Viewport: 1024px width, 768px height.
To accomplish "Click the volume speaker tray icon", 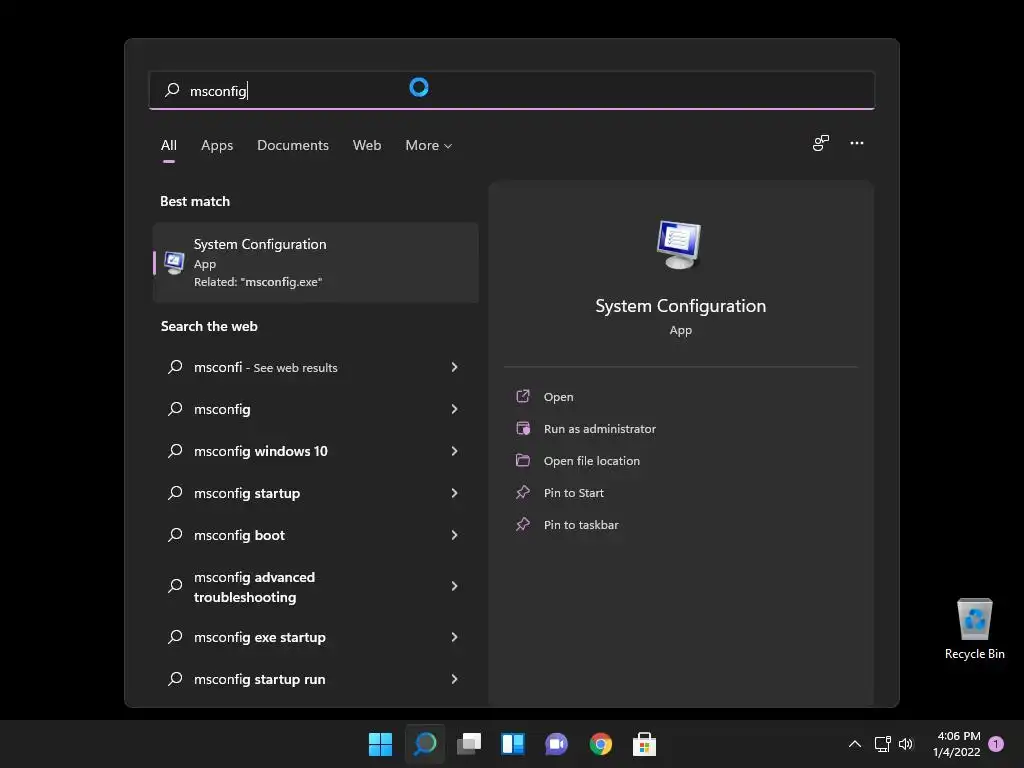I will point(906,744).
